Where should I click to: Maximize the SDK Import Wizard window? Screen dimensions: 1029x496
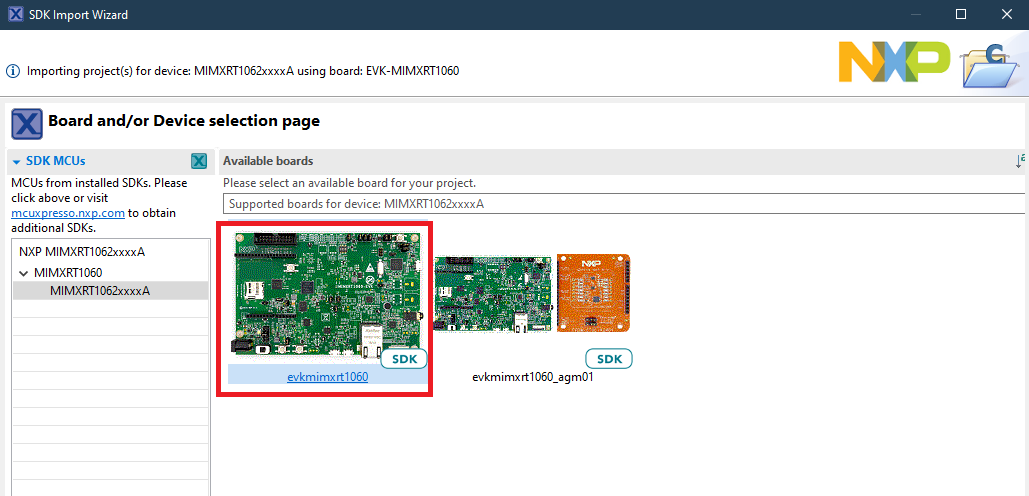click(x=961, y=15)
